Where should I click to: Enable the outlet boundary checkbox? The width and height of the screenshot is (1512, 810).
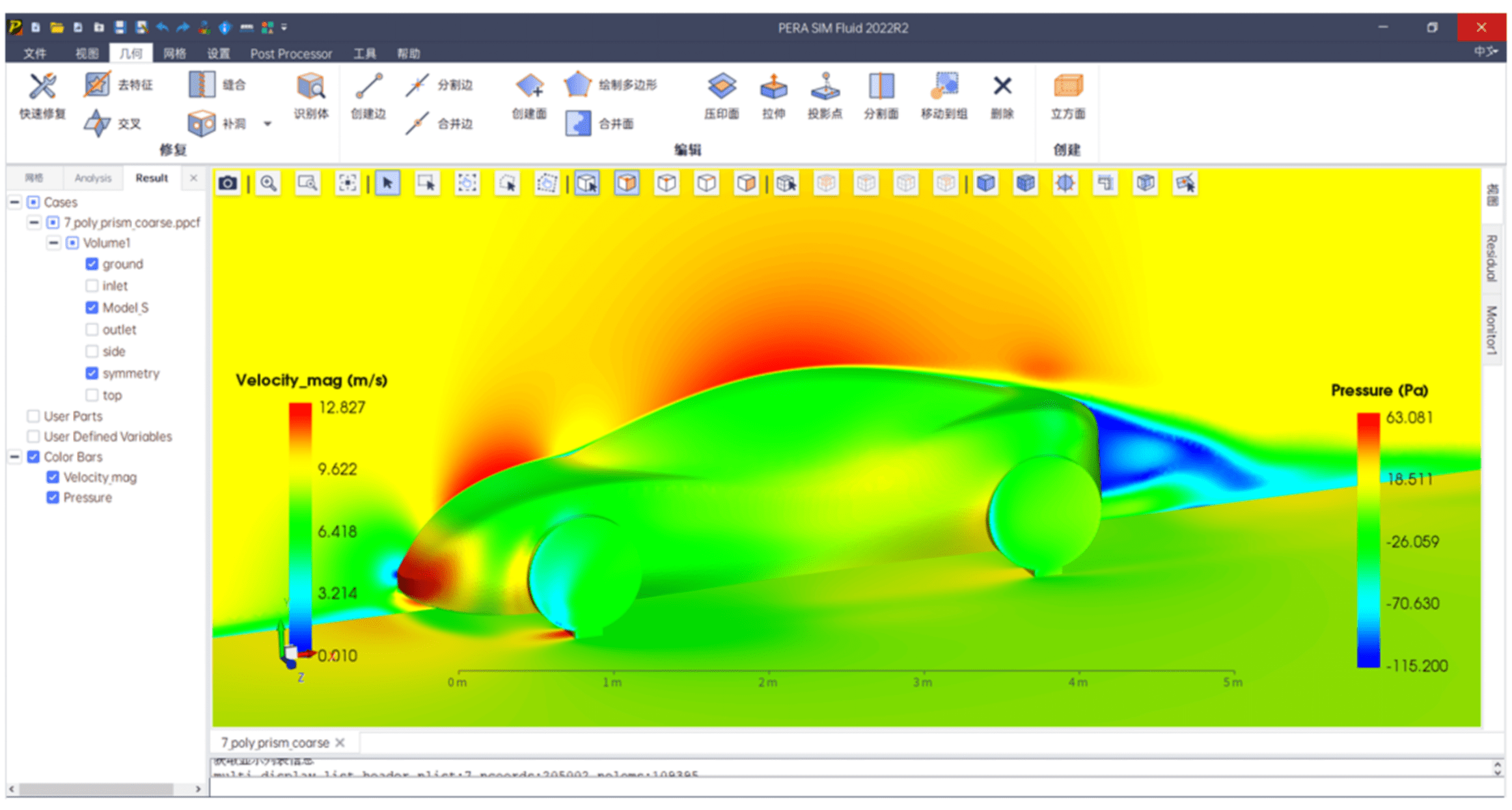pyautogui.click(x=92, y=330)
